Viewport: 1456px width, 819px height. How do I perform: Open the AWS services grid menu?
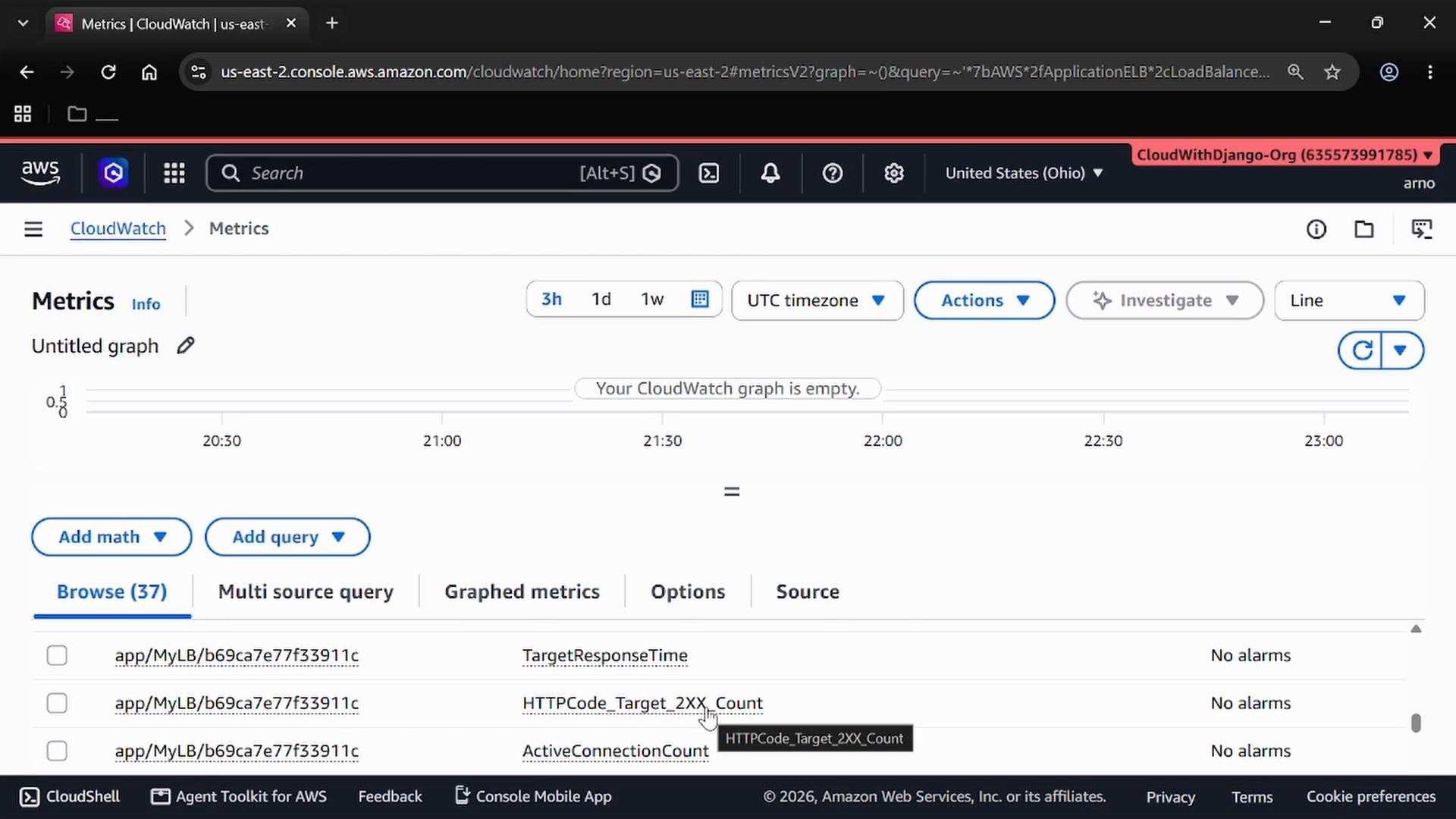(x=174, y=173)
